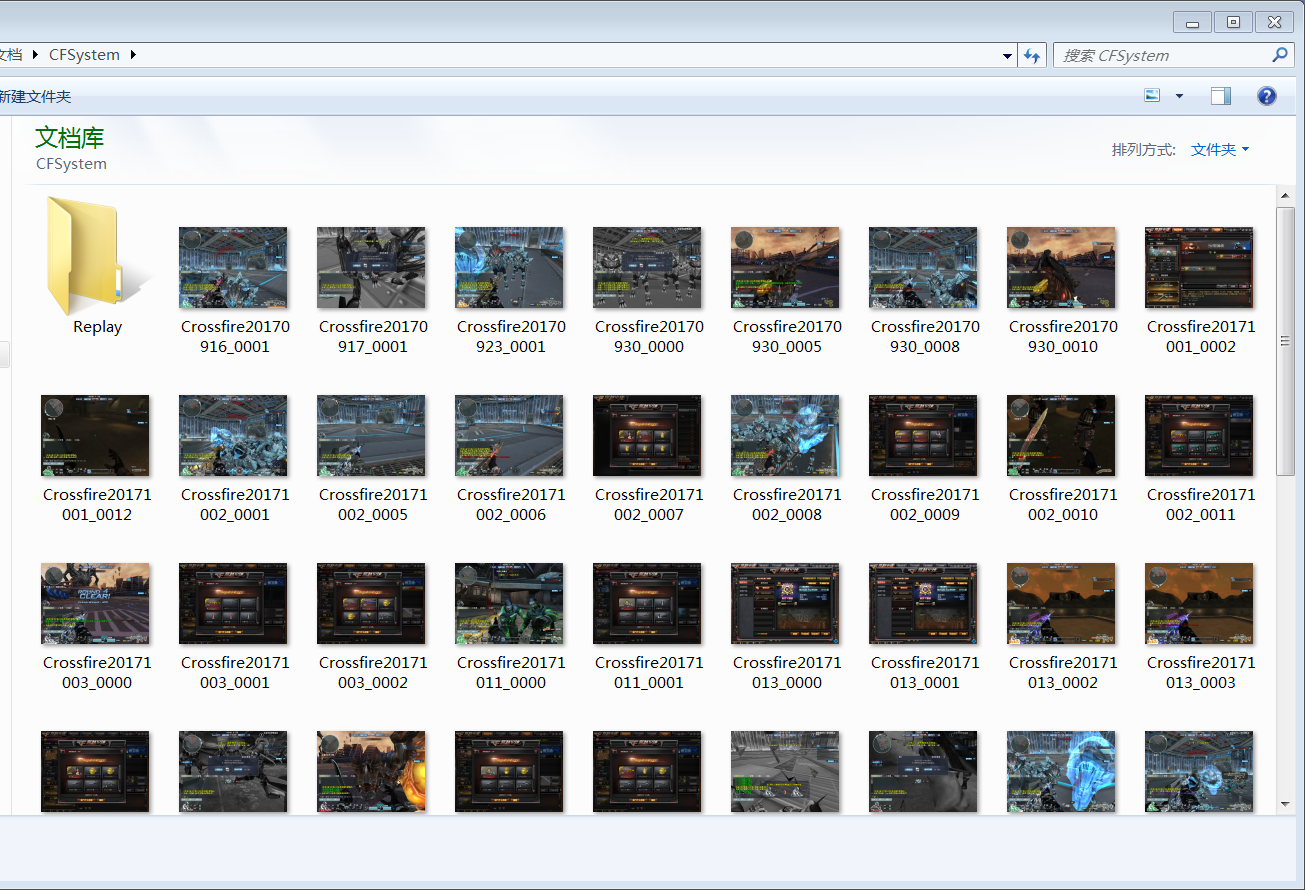Click the 新建文件夹 button
The height and width of the screenshot is (890, 1305).
[35, 97]
